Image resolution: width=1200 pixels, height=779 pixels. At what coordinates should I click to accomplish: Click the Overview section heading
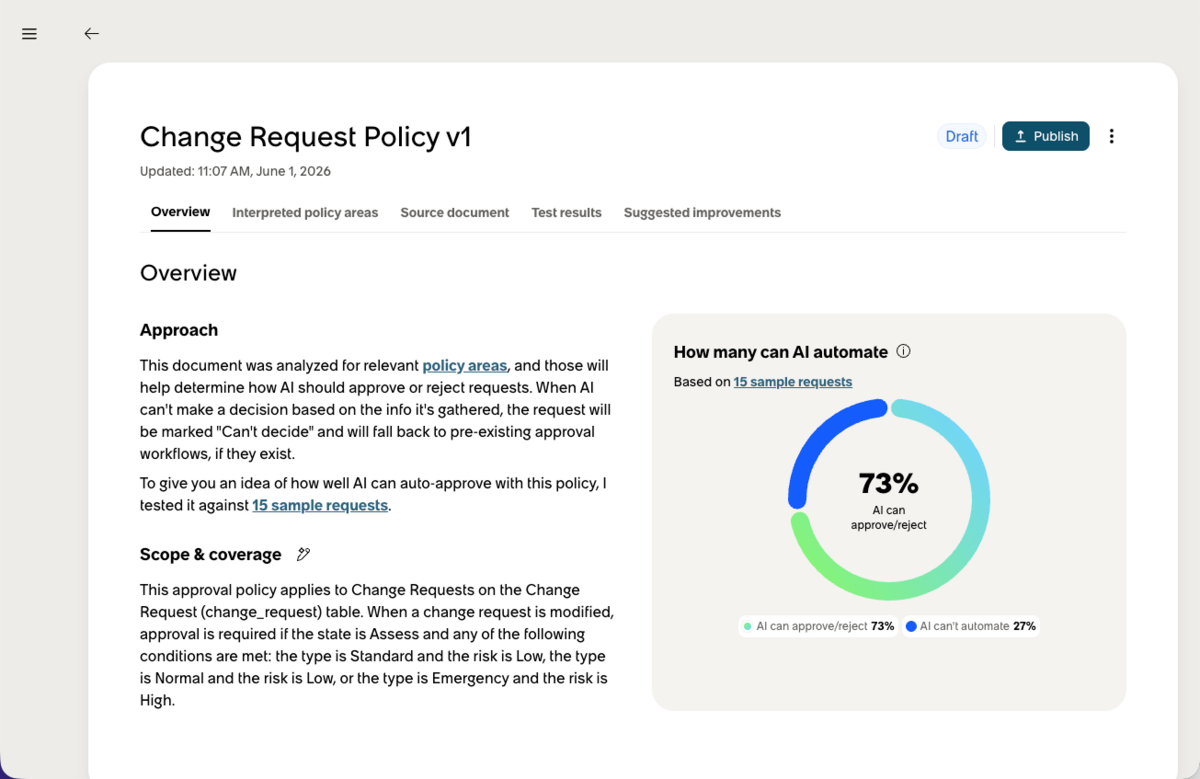click(x=188, y=273)
